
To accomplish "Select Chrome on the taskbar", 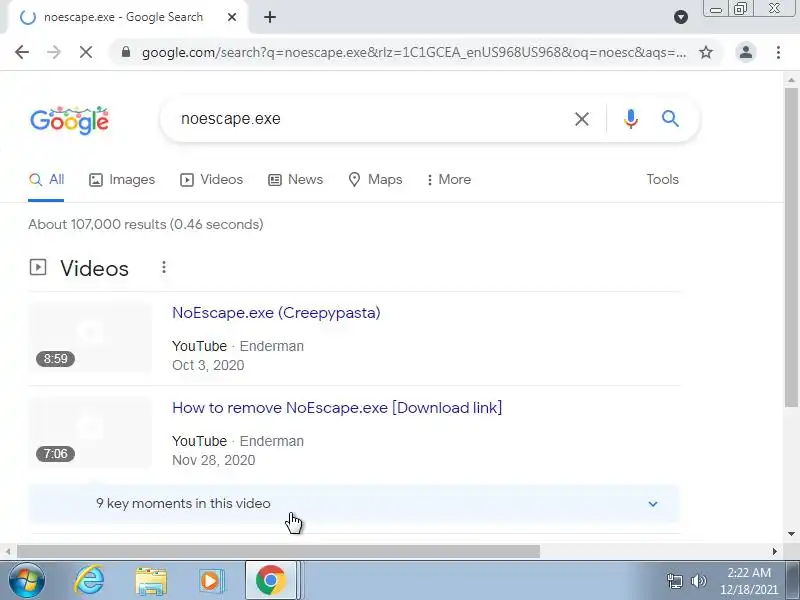I will point(270,581).
